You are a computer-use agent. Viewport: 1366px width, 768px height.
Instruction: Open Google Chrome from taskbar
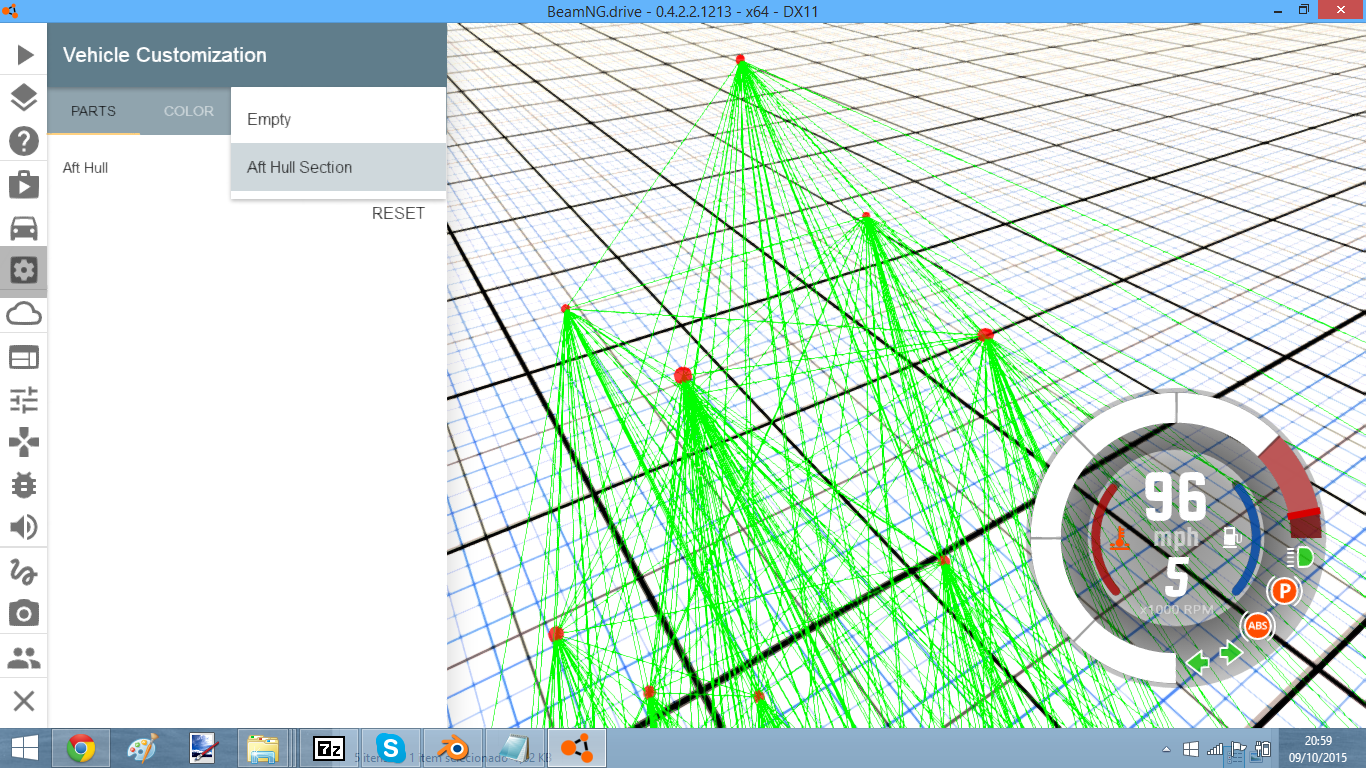tap(81, 748)
